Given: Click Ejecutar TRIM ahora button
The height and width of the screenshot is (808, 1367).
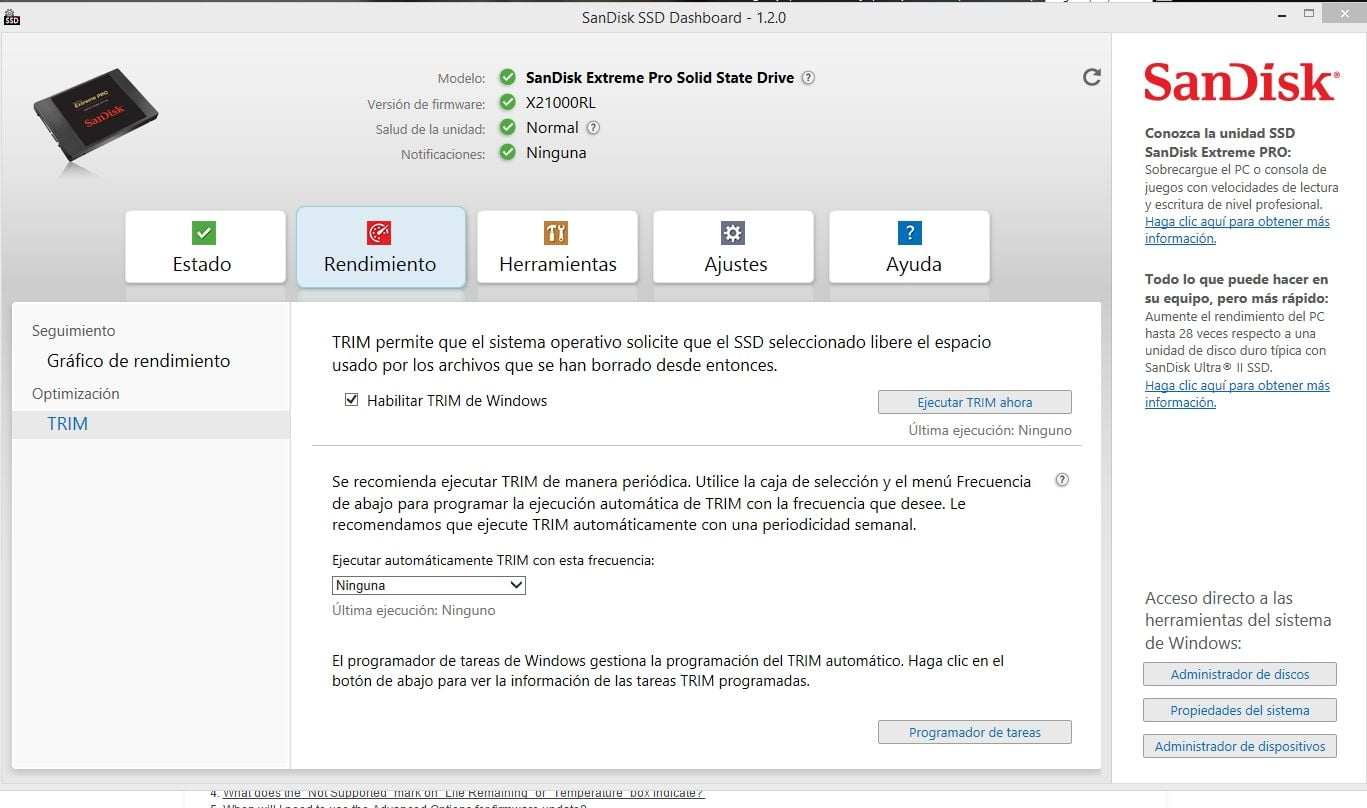Looking at the screenshot, I should 975,402.
